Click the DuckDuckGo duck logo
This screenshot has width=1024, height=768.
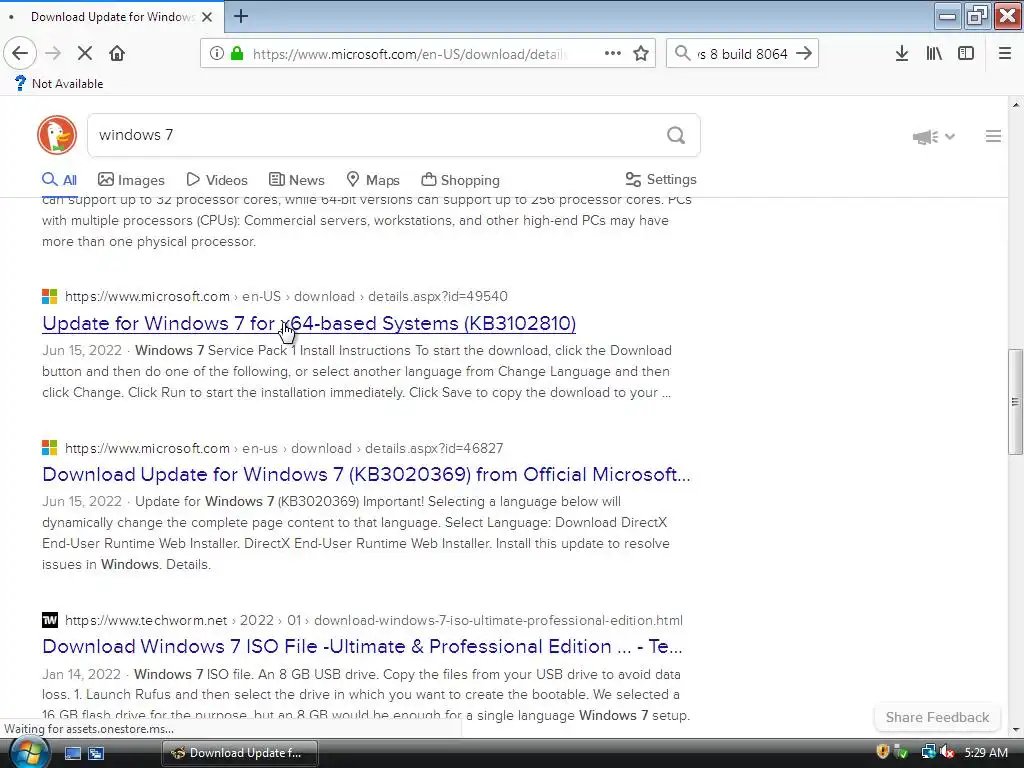pyautogui.click(x=57, y=135)
